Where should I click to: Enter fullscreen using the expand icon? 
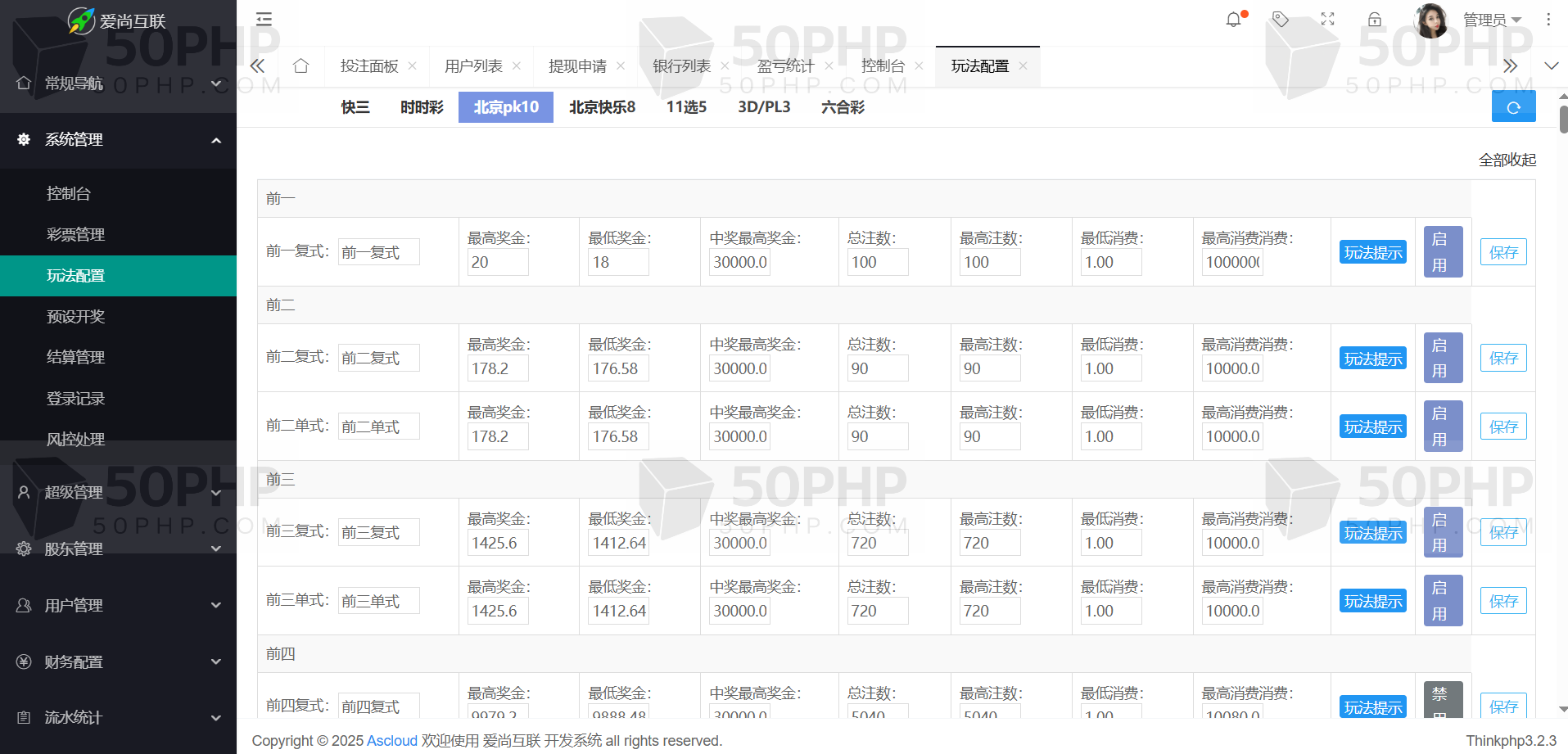point(1327,20)
